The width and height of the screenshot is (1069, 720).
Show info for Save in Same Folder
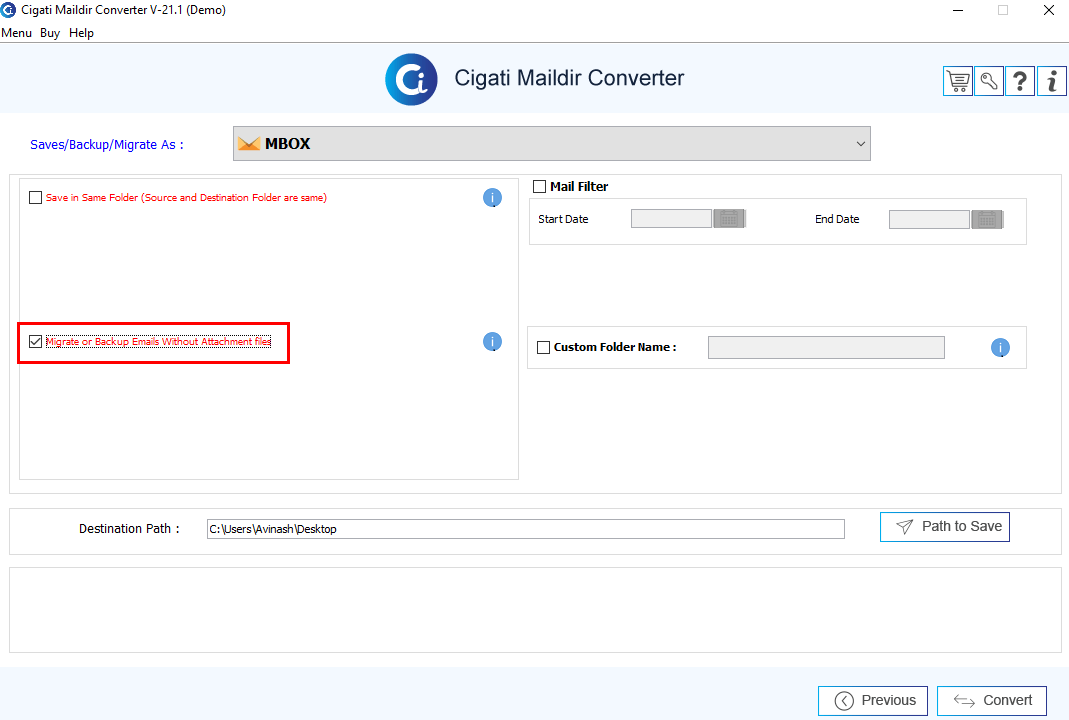(x=492, y=198)
